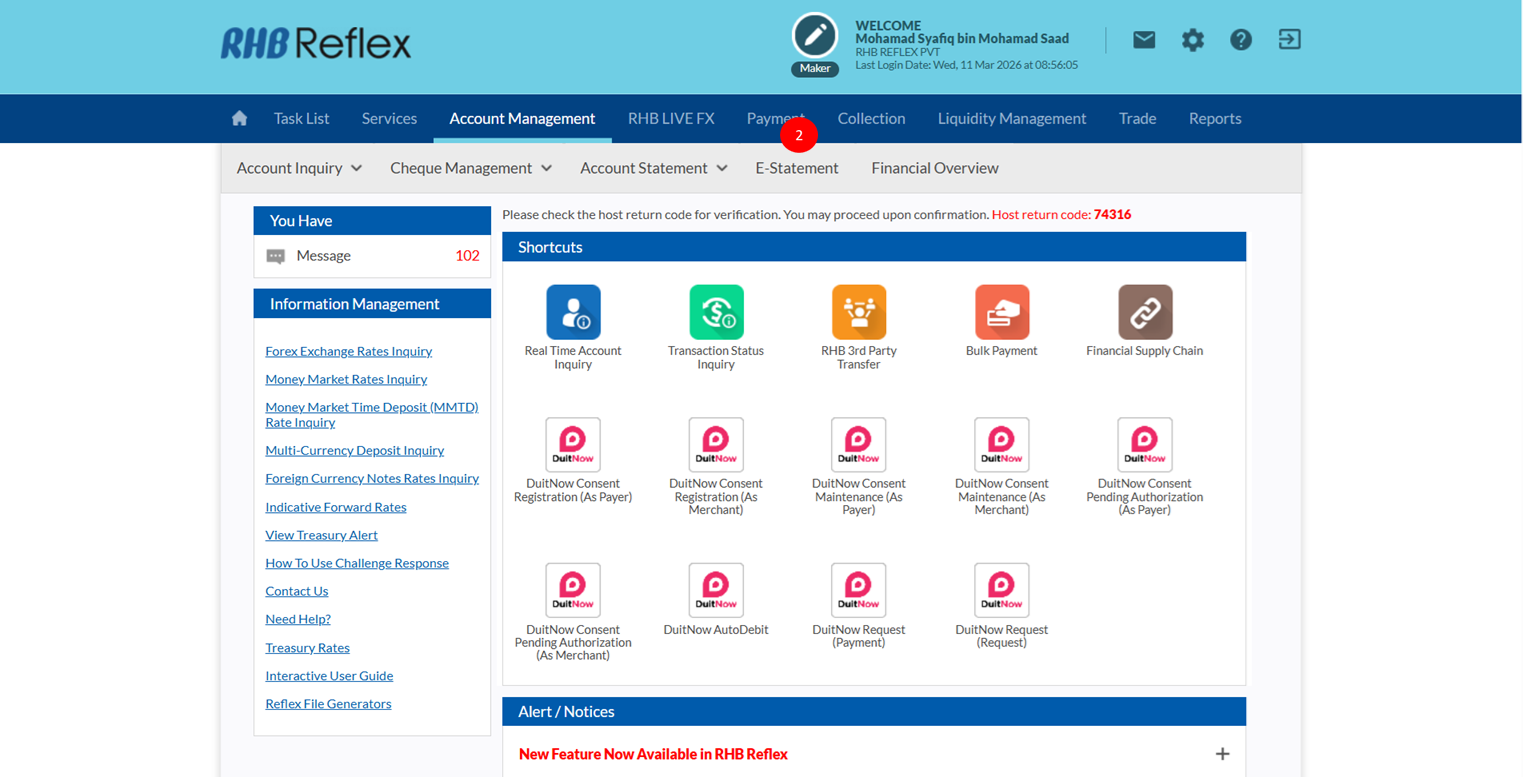
Task: Click the help question mark icon
Action: coord(1240,40)
